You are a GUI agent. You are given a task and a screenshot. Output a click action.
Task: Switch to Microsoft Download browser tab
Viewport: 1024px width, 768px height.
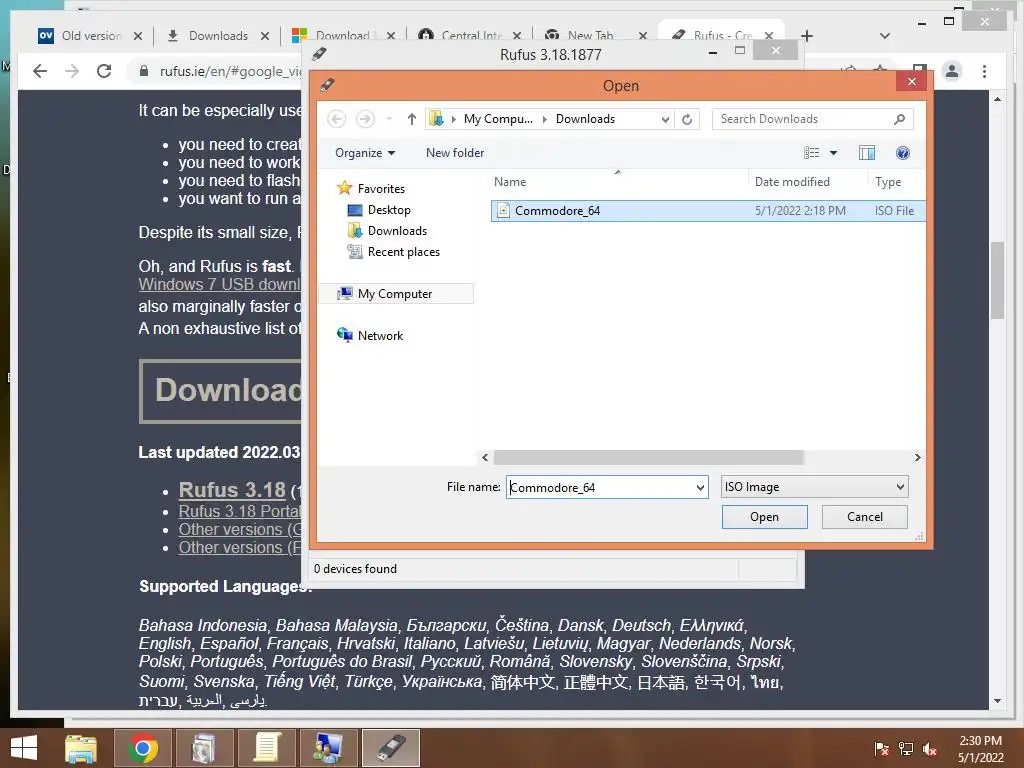(x=333, y=36)
